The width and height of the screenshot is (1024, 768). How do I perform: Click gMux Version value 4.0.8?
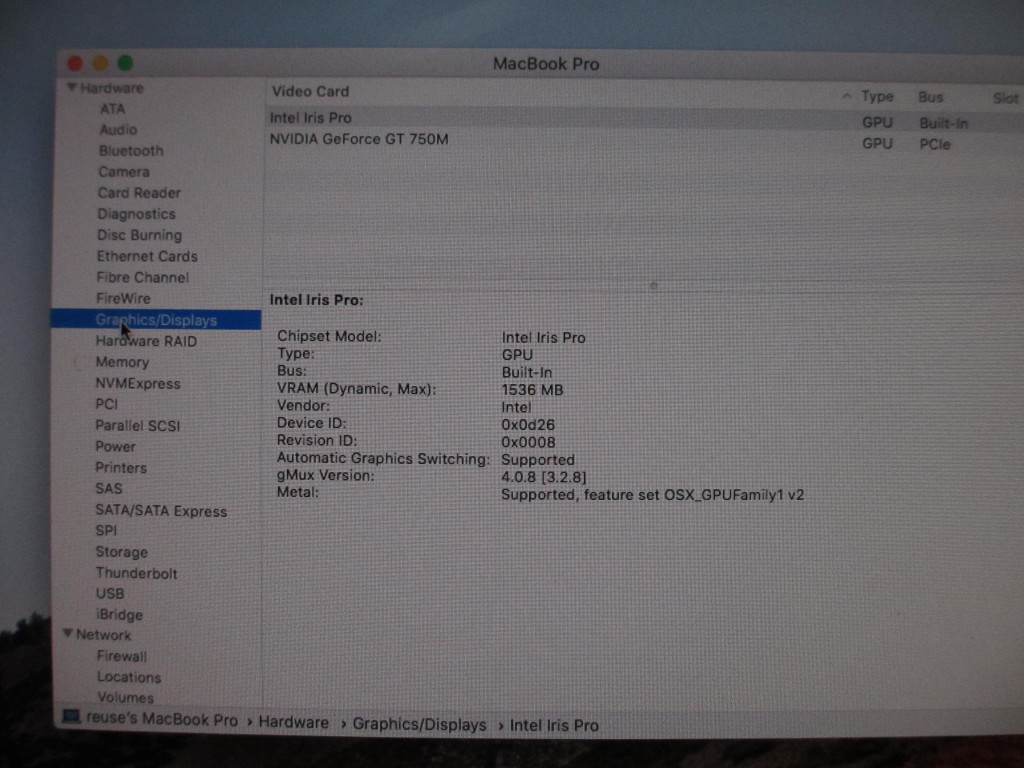543,477
